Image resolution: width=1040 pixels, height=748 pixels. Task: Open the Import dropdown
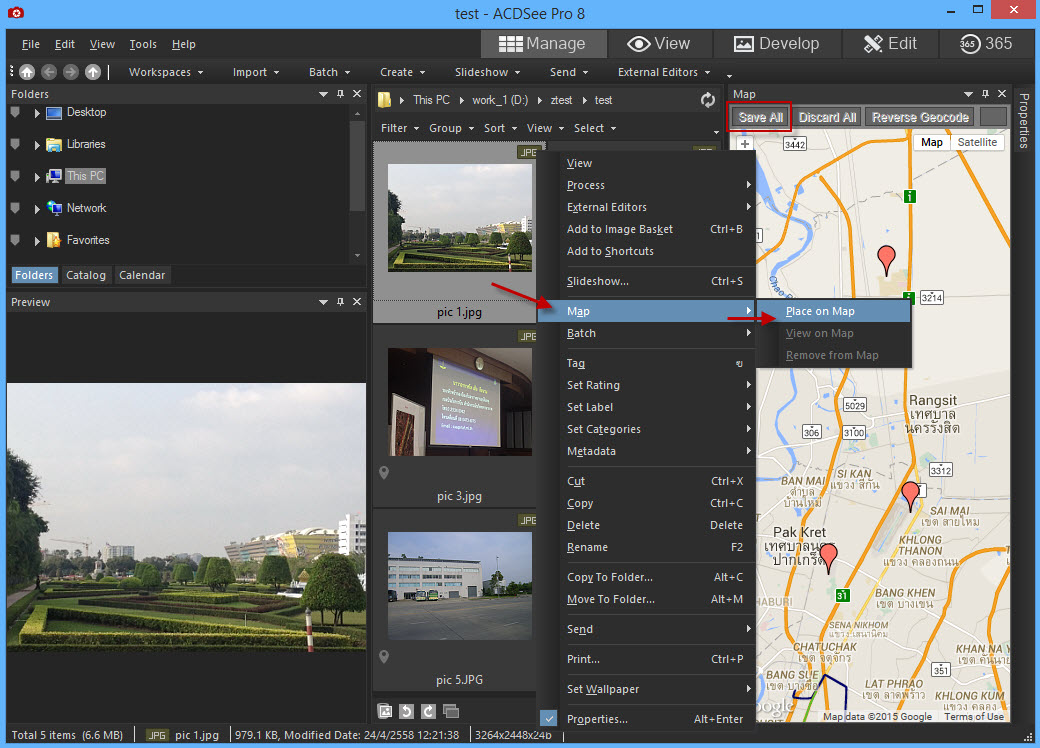click(256, 72)
